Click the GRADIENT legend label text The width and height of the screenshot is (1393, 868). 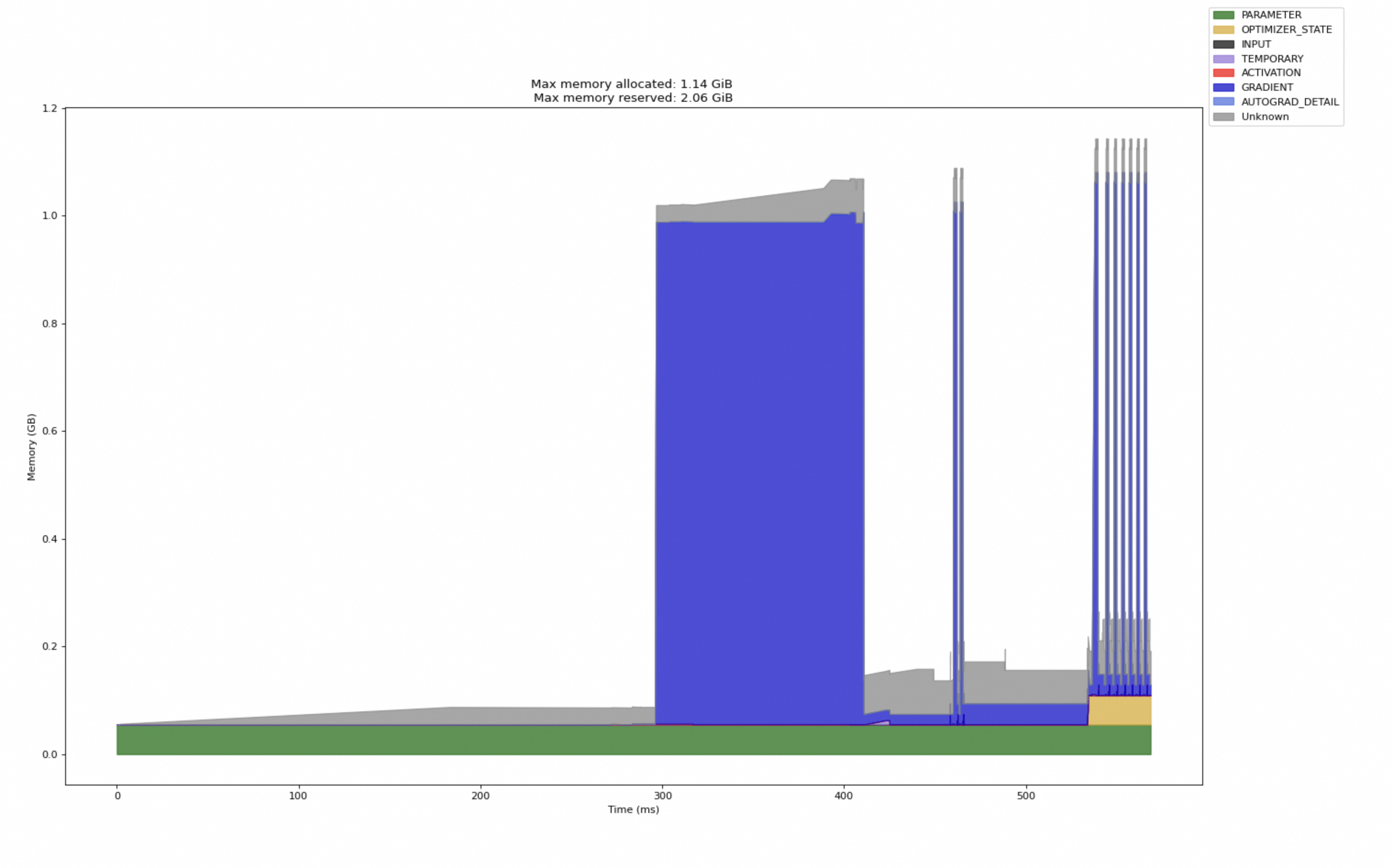point(1267,87)
